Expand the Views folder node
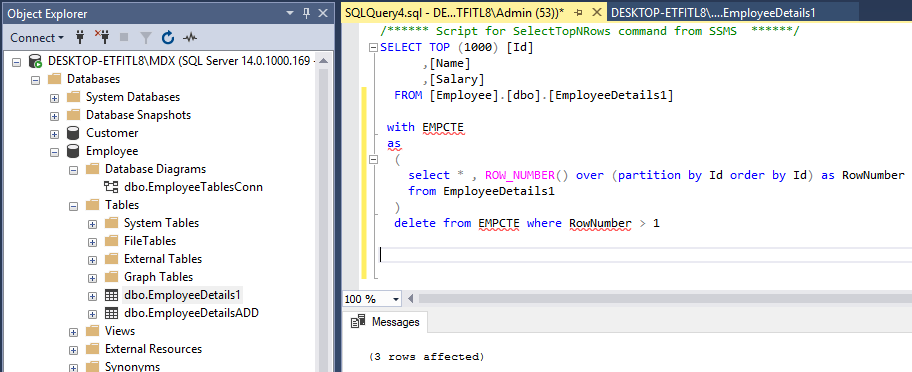The image size is (912, 372). click(x=73, y=332)
